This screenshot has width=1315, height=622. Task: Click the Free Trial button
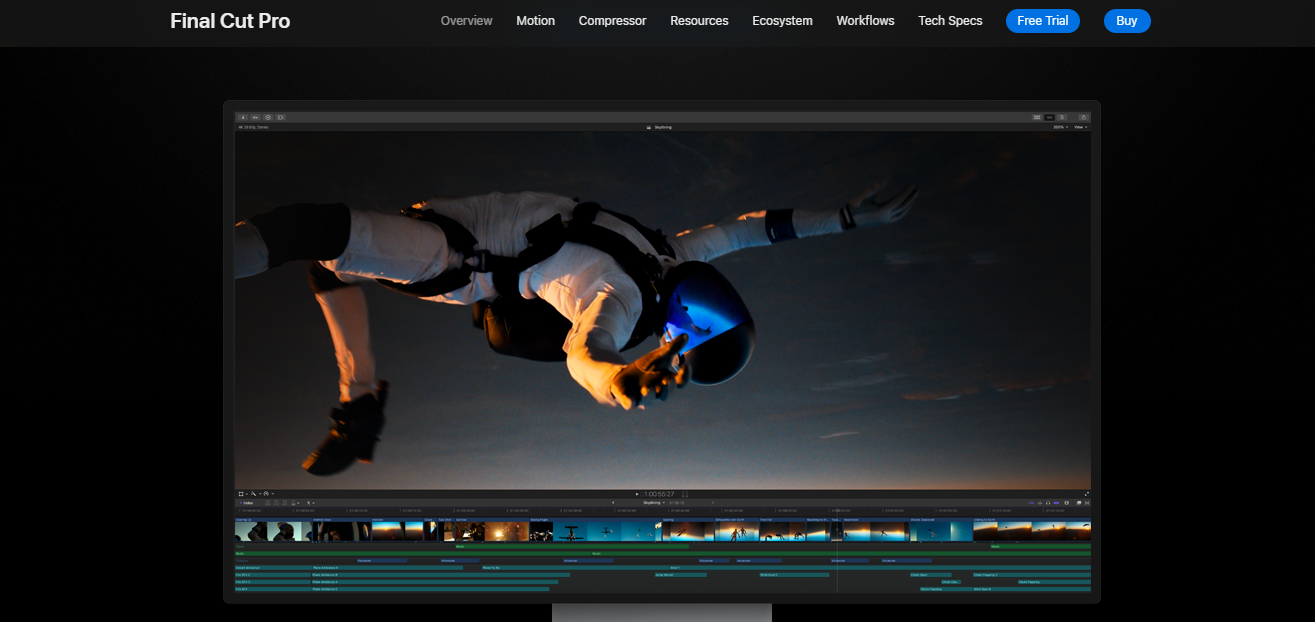1042,21
